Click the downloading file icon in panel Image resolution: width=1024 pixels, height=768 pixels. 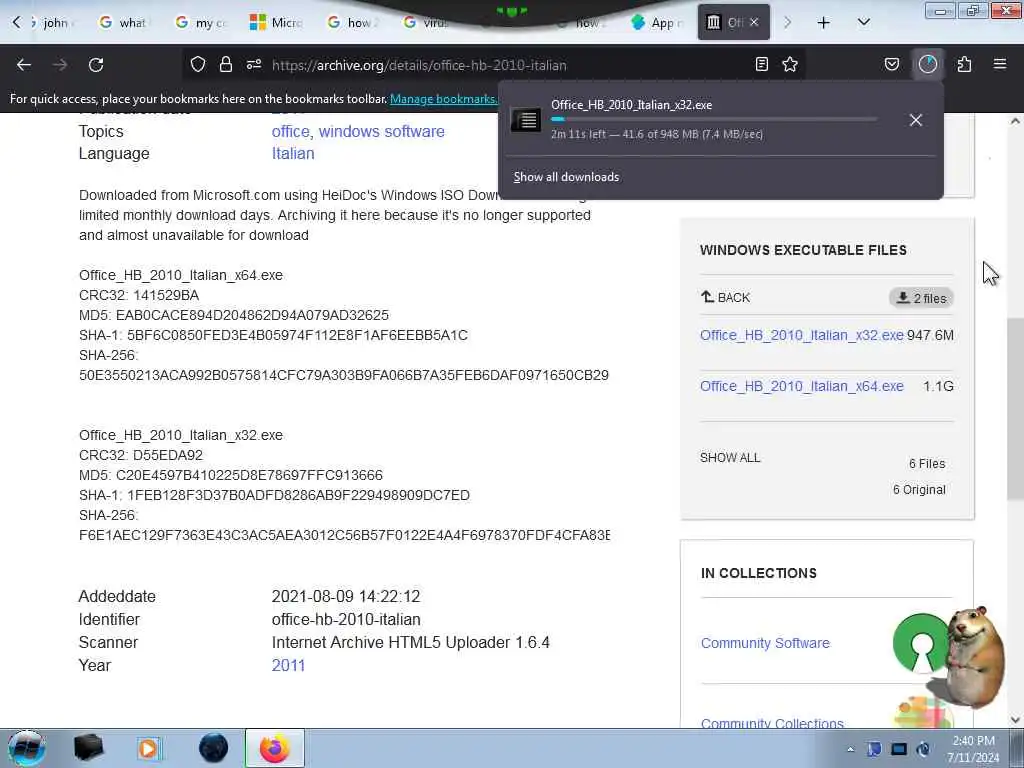[x=525, y=120]
